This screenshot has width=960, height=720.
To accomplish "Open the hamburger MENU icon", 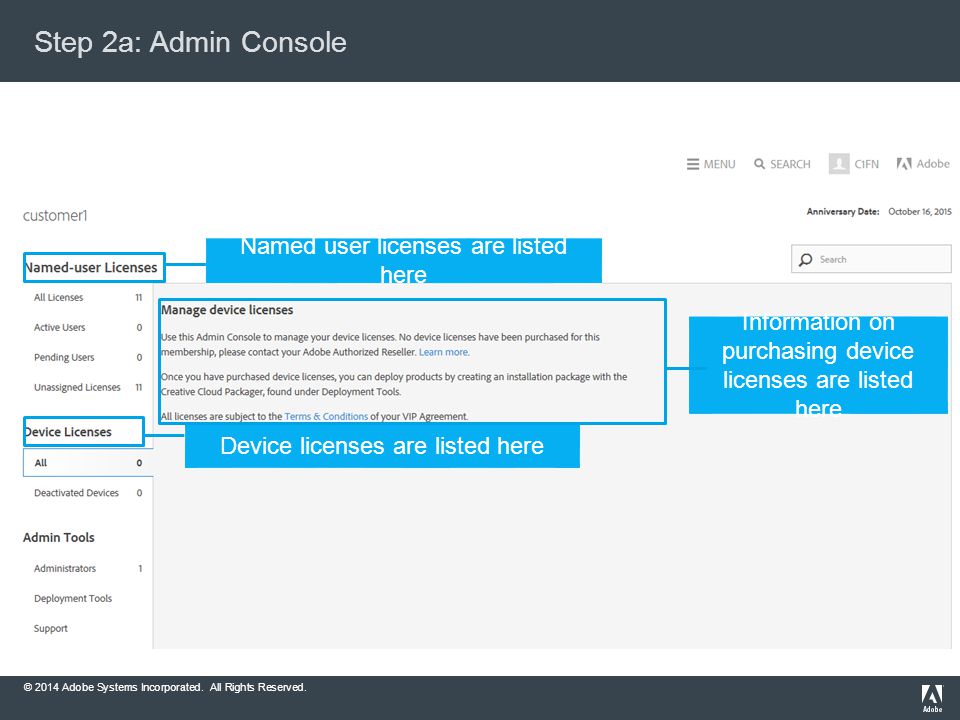I will [x=692, y=164].
